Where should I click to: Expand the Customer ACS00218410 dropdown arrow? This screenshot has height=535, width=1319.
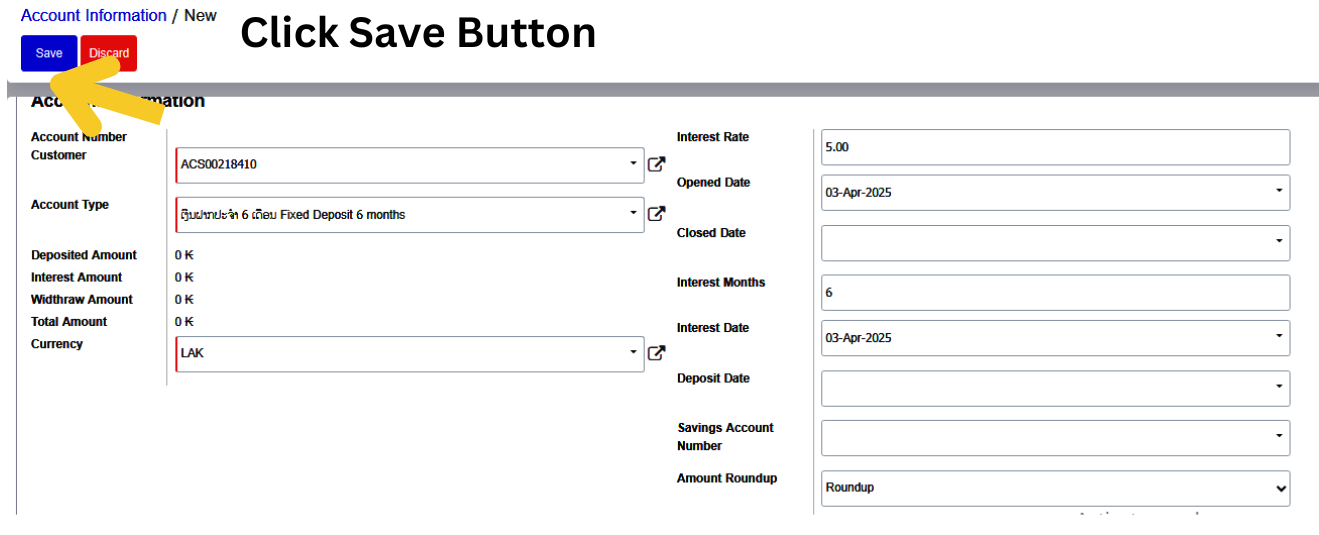(633, 163)
